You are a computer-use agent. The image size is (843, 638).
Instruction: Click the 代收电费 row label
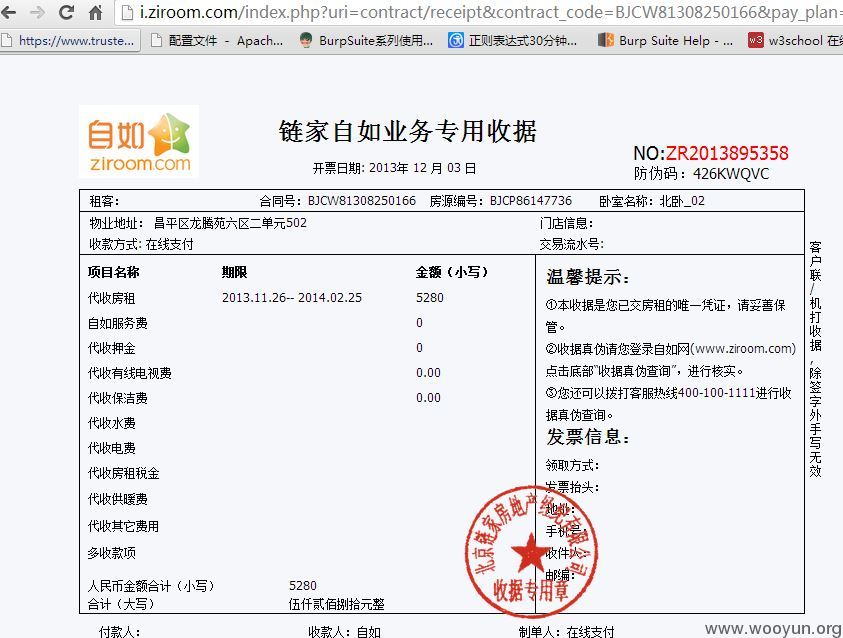[x=111, y=448]
